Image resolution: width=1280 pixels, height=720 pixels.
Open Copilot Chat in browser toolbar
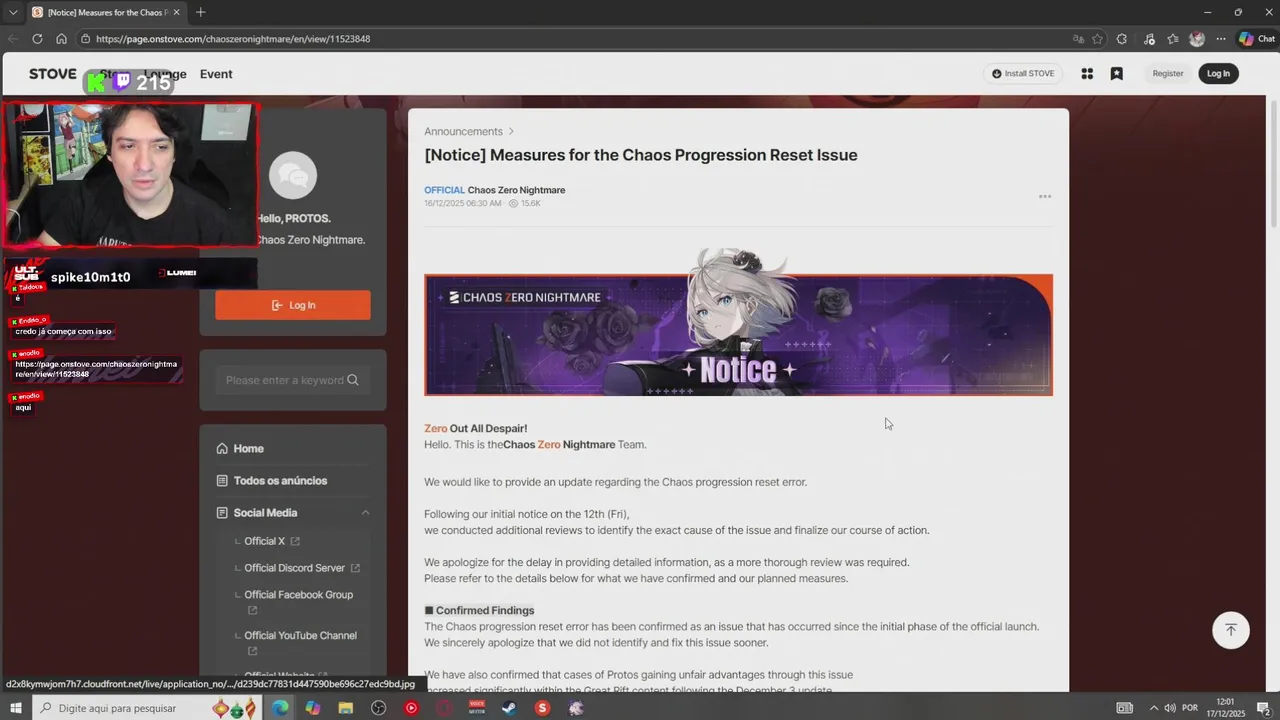pyautogui.click(x=1256, y=39)
